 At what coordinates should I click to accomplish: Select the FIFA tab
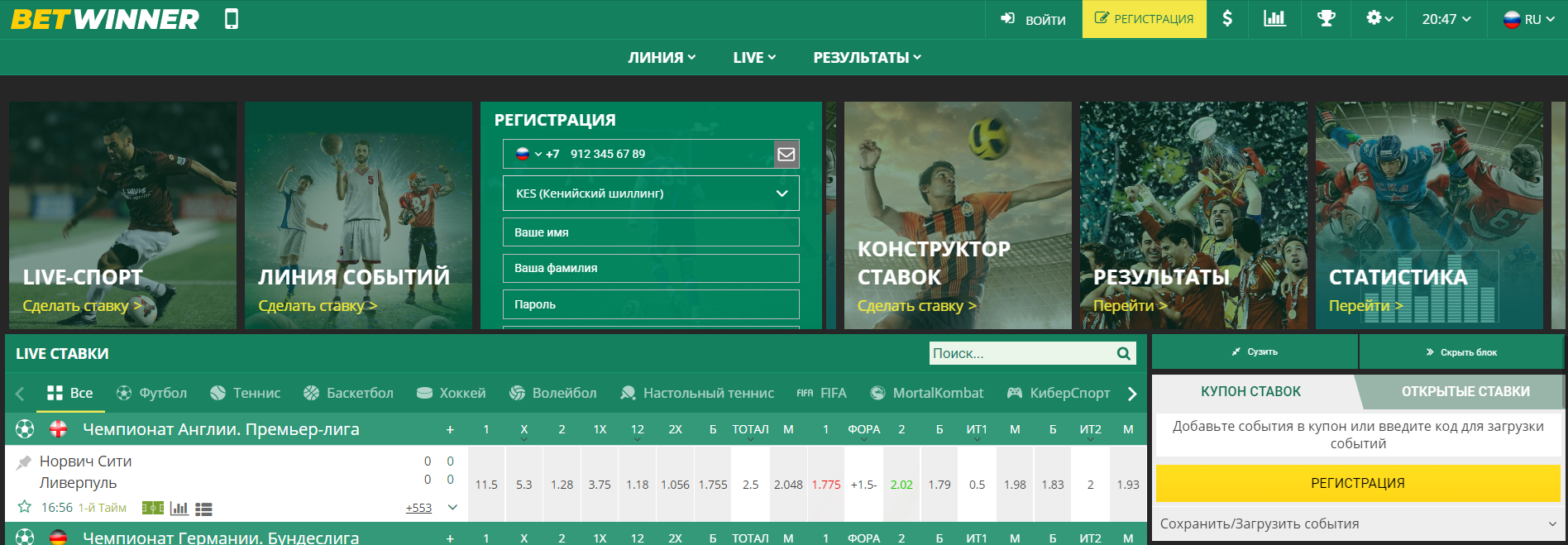click(821, 393)
